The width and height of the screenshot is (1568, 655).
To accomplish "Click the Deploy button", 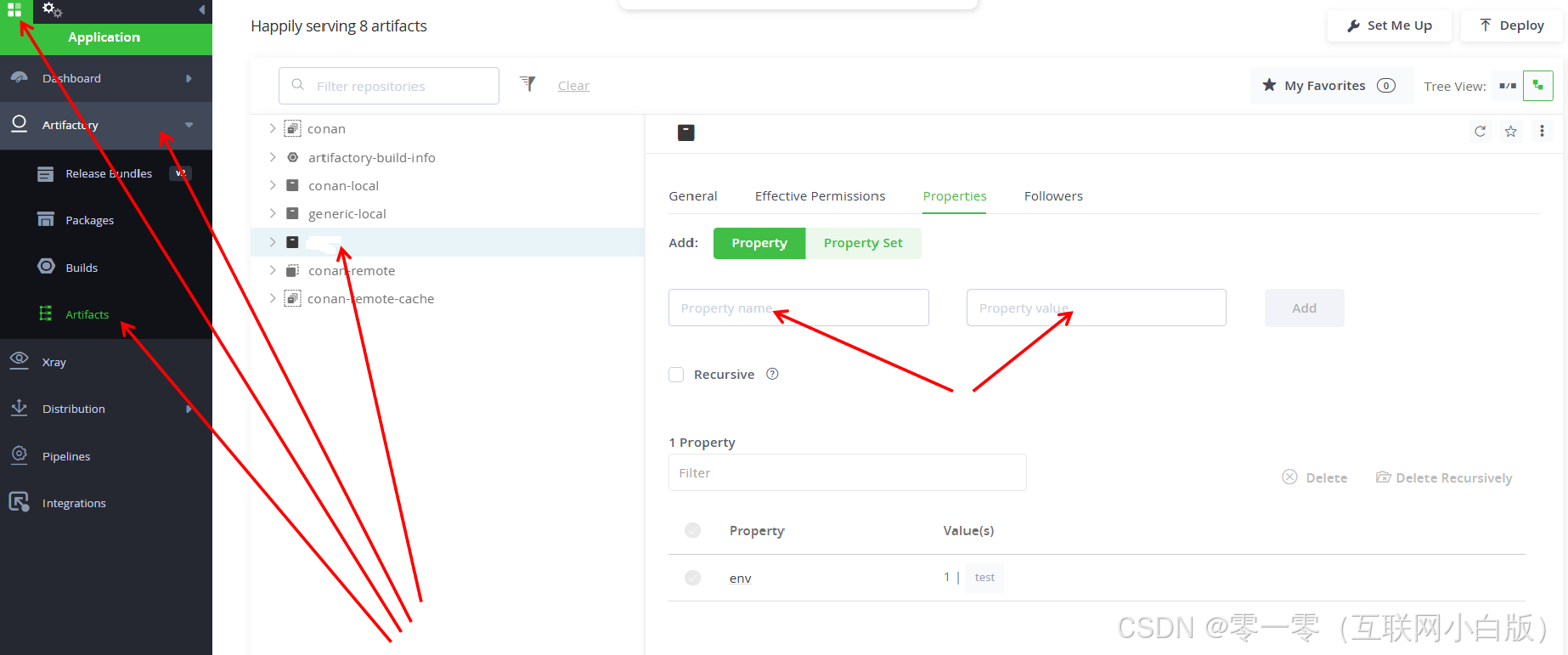I will pos(1512,25).
